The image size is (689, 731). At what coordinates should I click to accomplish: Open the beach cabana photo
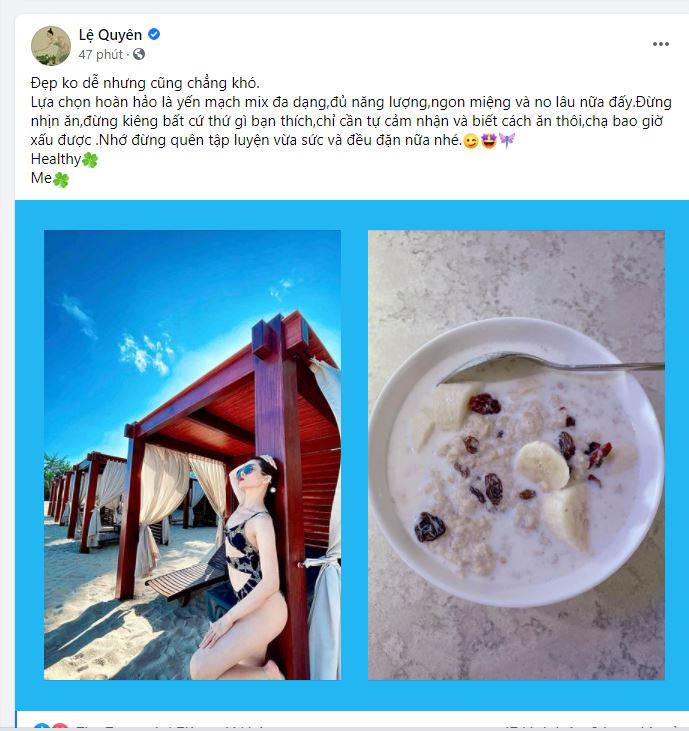click(x=193, y=455)
